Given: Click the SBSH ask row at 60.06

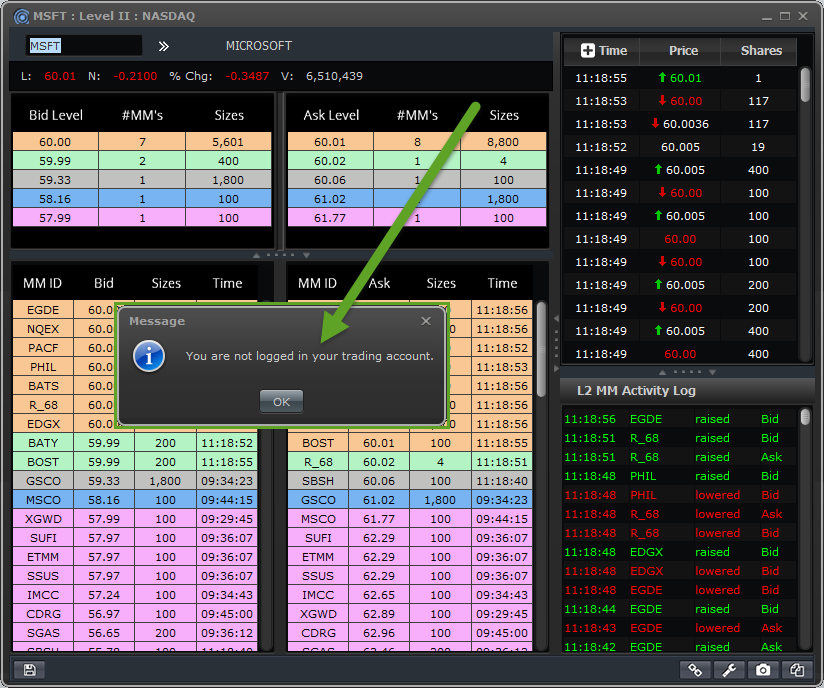Looking at the screenshot, I should (x=410, y=481).
